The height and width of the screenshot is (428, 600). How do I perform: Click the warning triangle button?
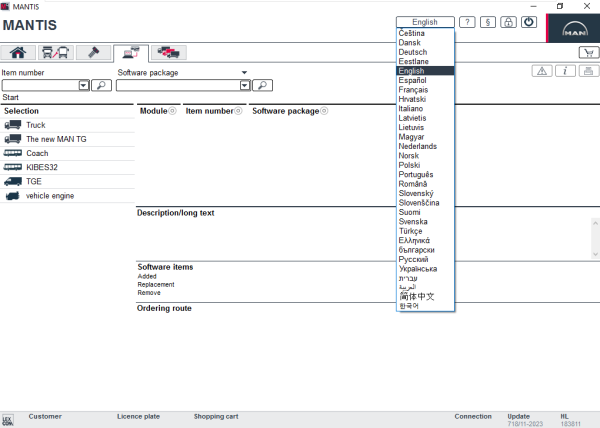coord(542,71)
